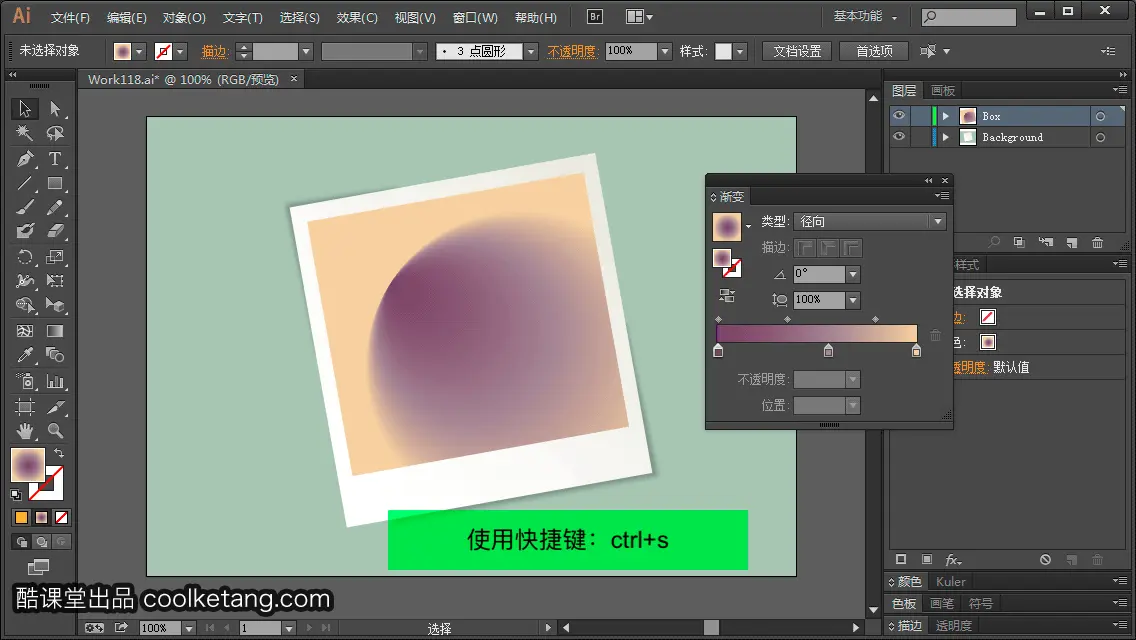
Task: Open the 编辑(E) menu
Action: 127,17
